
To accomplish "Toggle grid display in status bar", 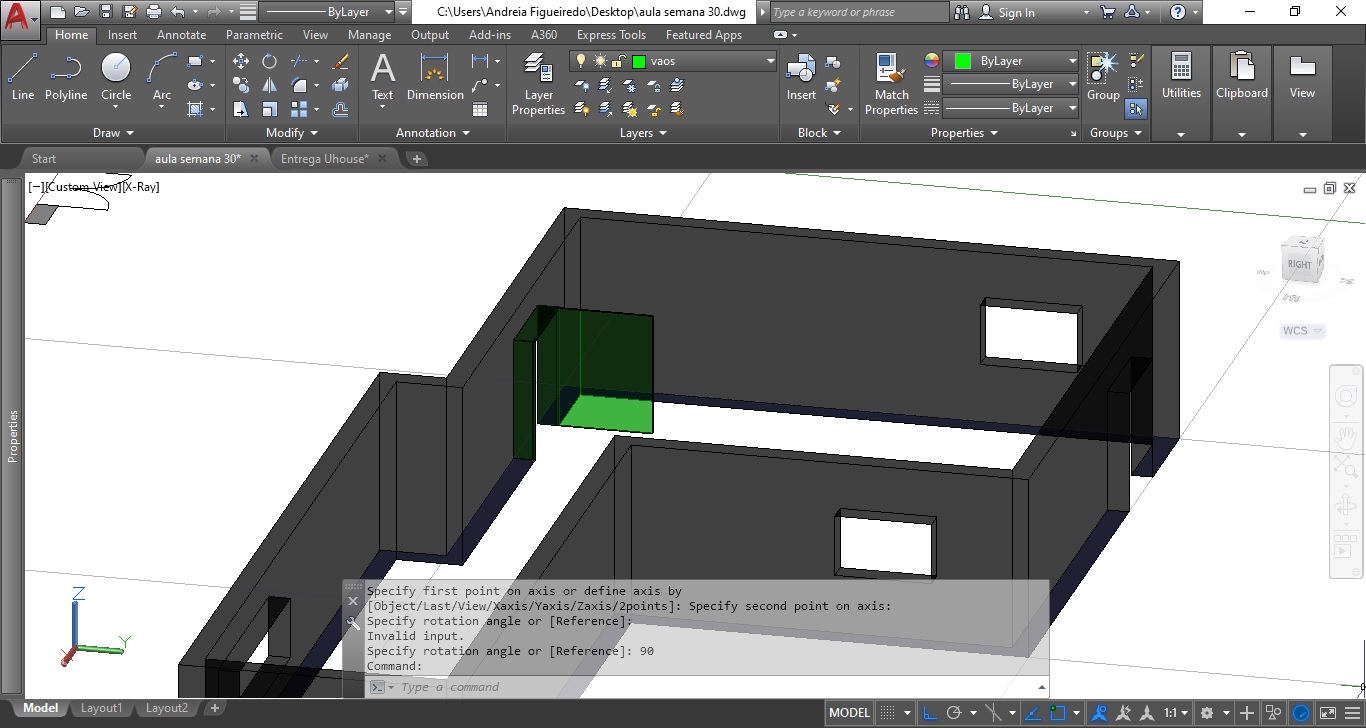I will click(x=886, y=713).
